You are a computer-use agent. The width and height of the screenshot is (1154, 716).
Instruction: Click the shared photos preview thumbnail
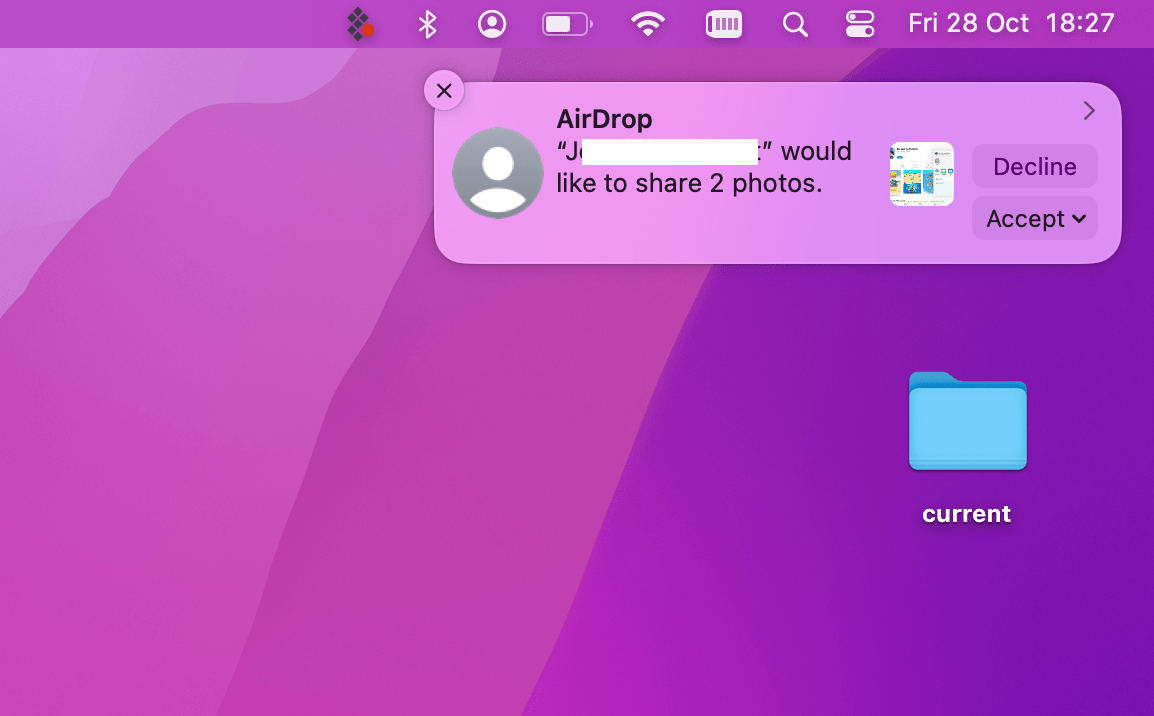coord(920,173)
